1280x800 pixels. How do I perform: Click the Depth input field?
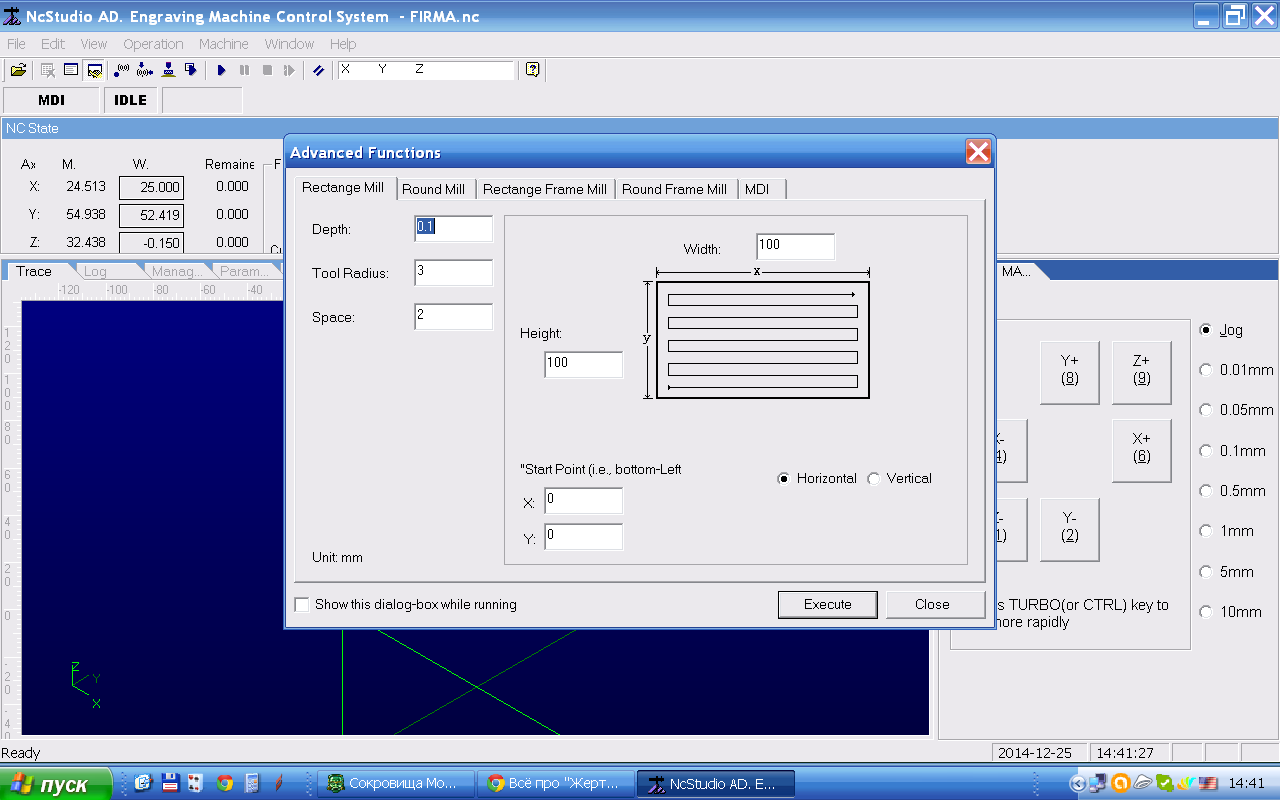coord(454,228)
